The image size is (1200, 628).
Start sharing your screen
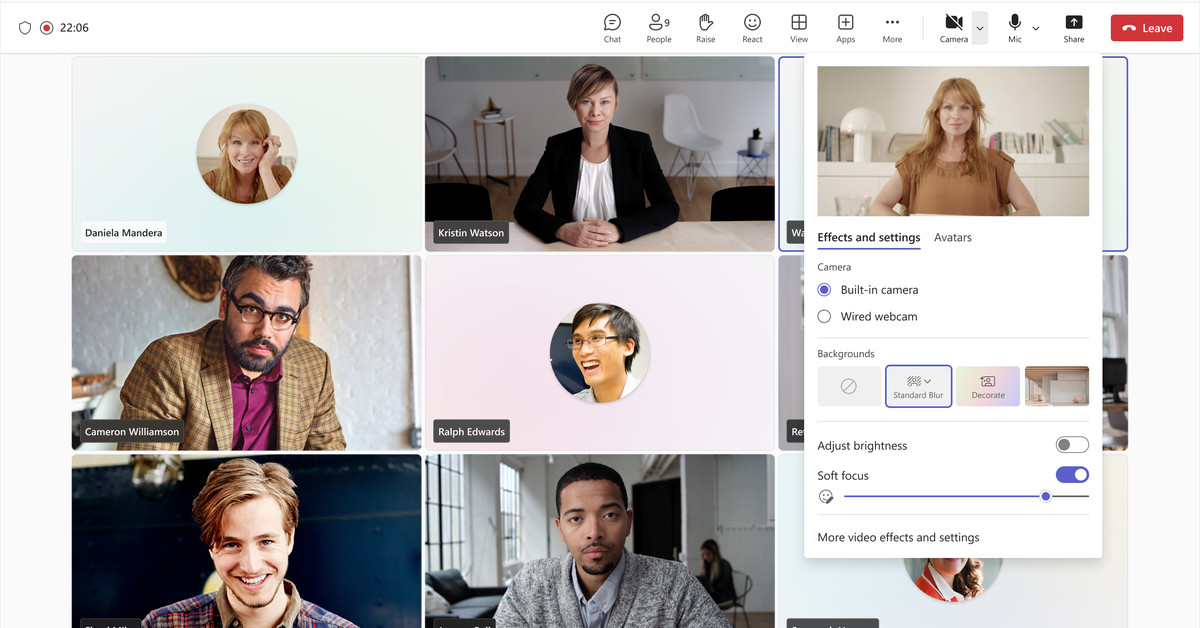click(x=1073, y=27)
